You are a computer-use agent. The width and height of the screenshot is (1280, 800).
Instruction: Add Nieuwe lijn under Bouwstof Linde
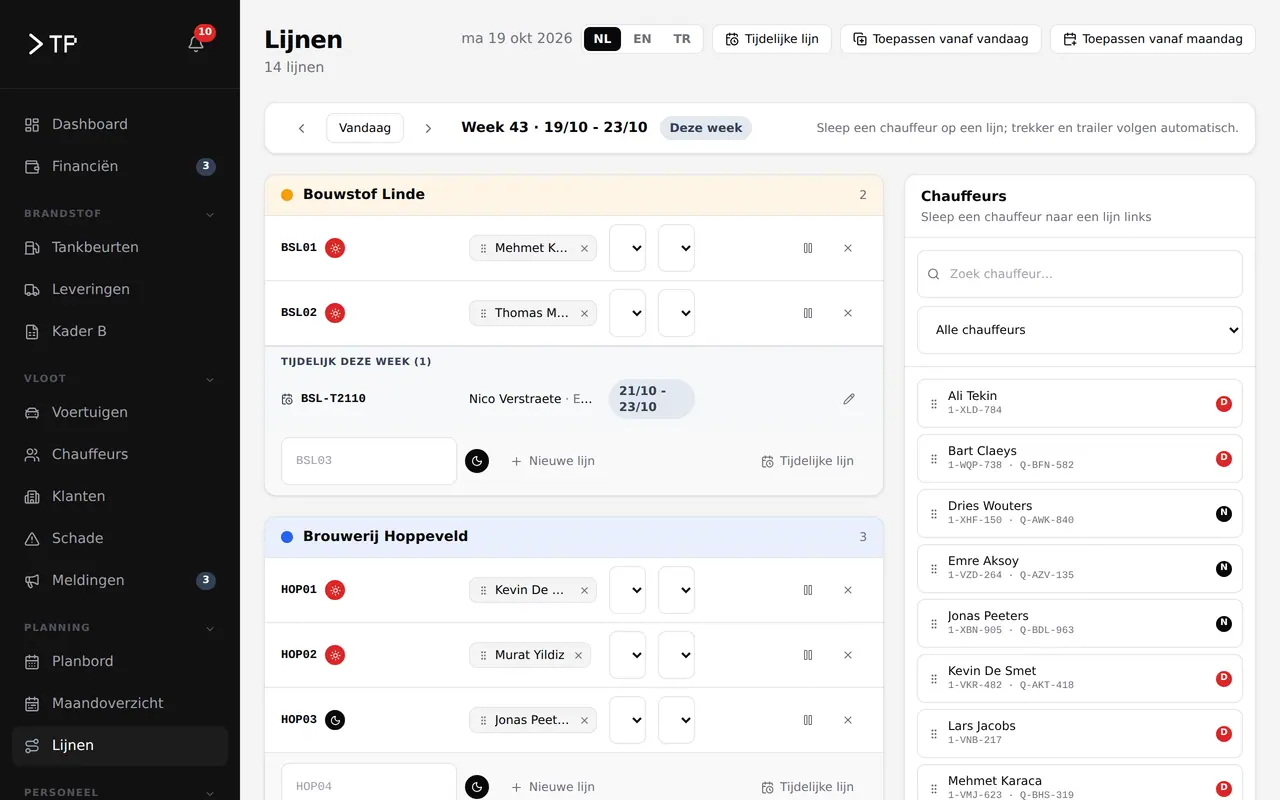click(x=553, y=461)
